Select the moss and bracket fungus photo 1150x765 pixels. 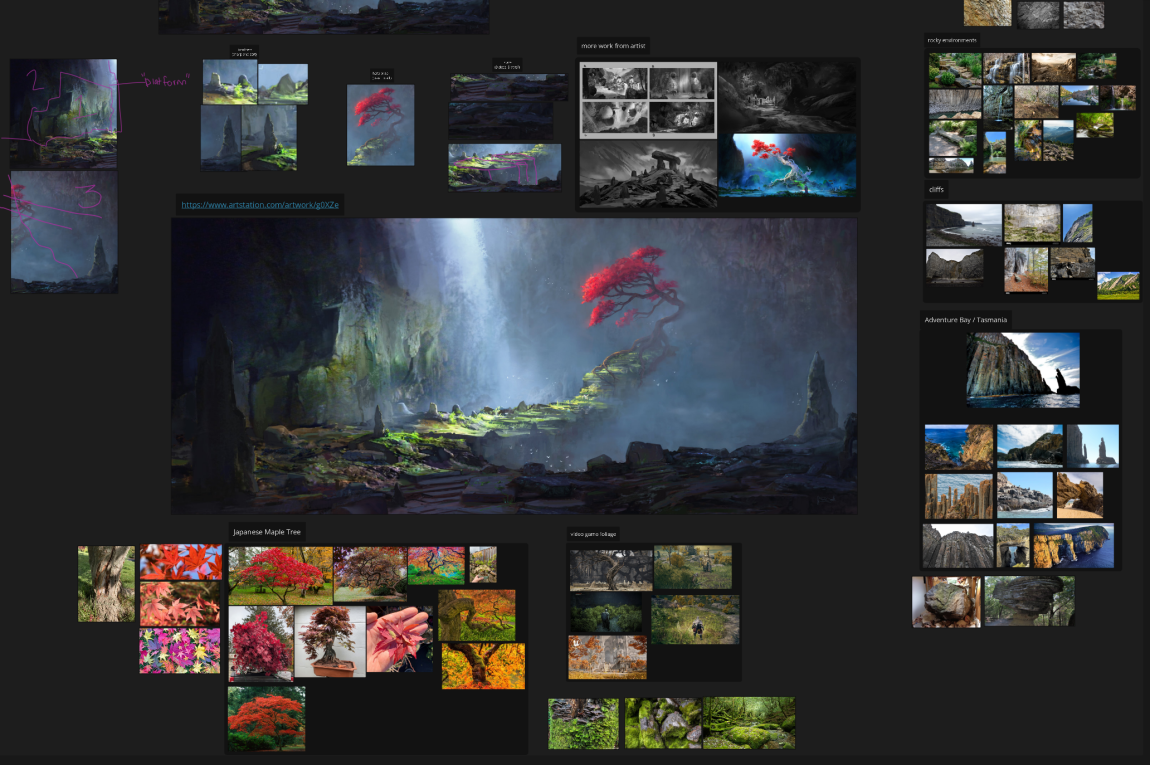click(x=583, y=723)
